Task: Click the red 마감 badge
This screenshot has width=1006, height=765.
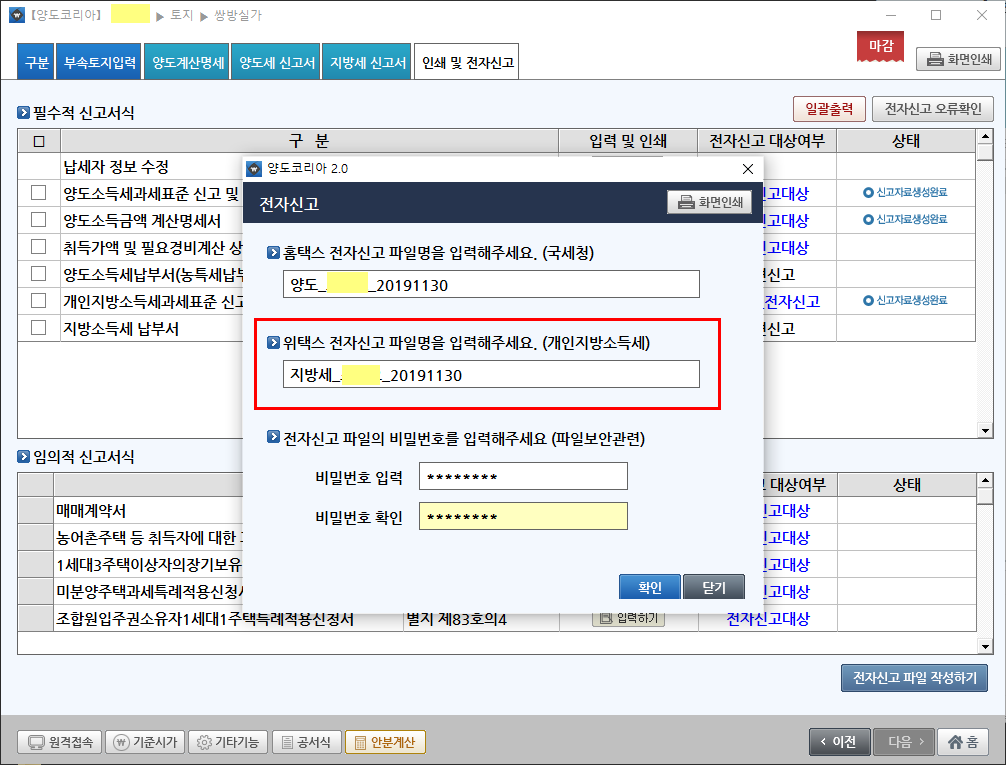Action: click(880, 46)
